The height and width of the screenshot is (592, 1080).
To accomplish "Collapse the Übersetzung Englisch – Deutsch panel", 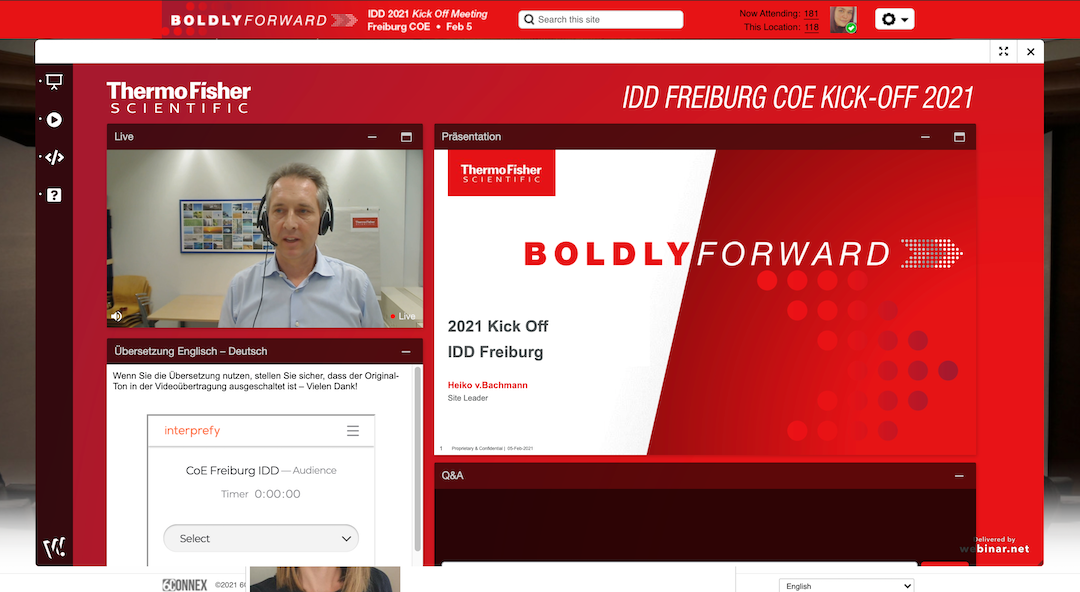I will (406, 352).
